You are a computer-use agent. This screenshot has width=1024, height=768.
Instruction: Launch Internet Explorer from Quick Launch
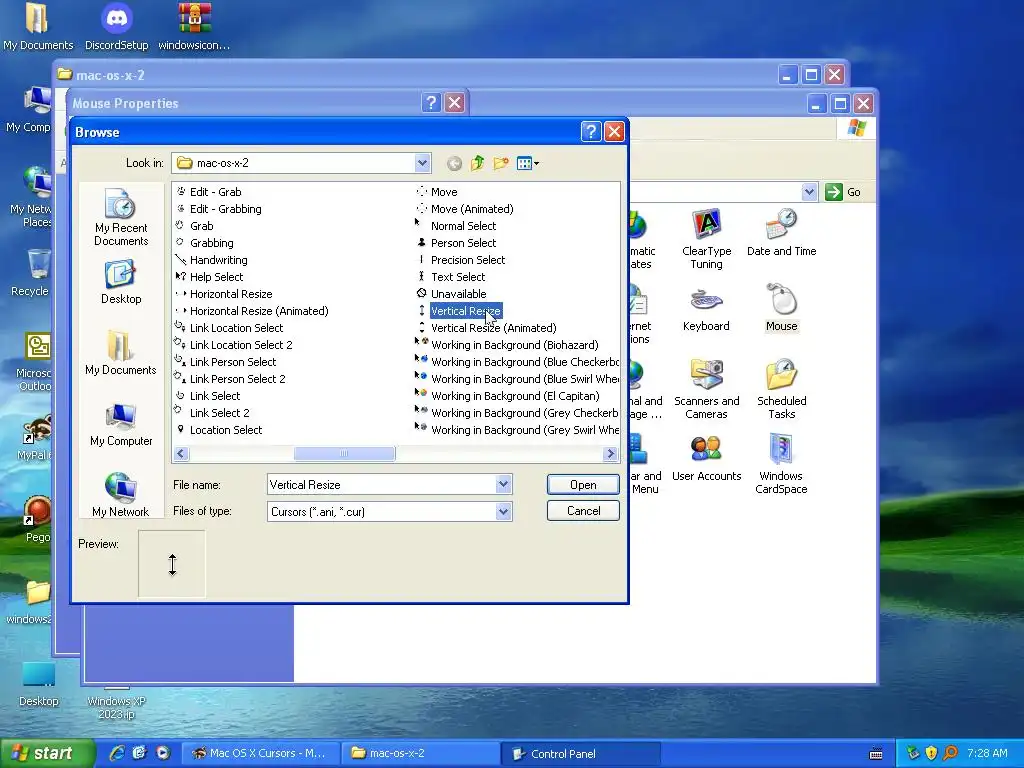point(117,753)
